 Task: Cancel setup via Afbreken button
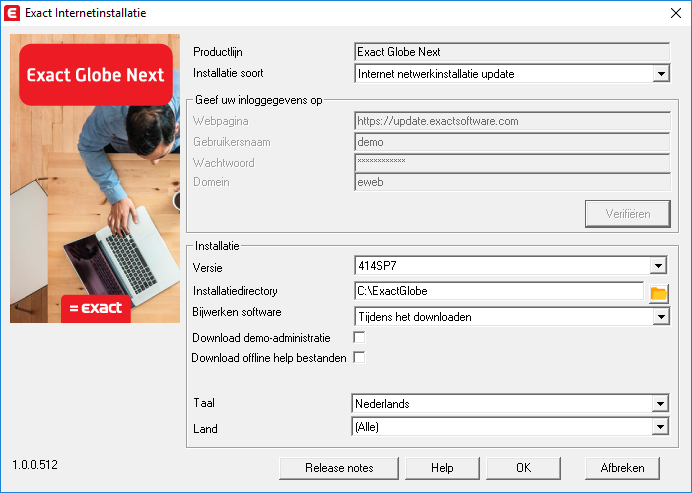pyautogui.click(x=622, y=468)
